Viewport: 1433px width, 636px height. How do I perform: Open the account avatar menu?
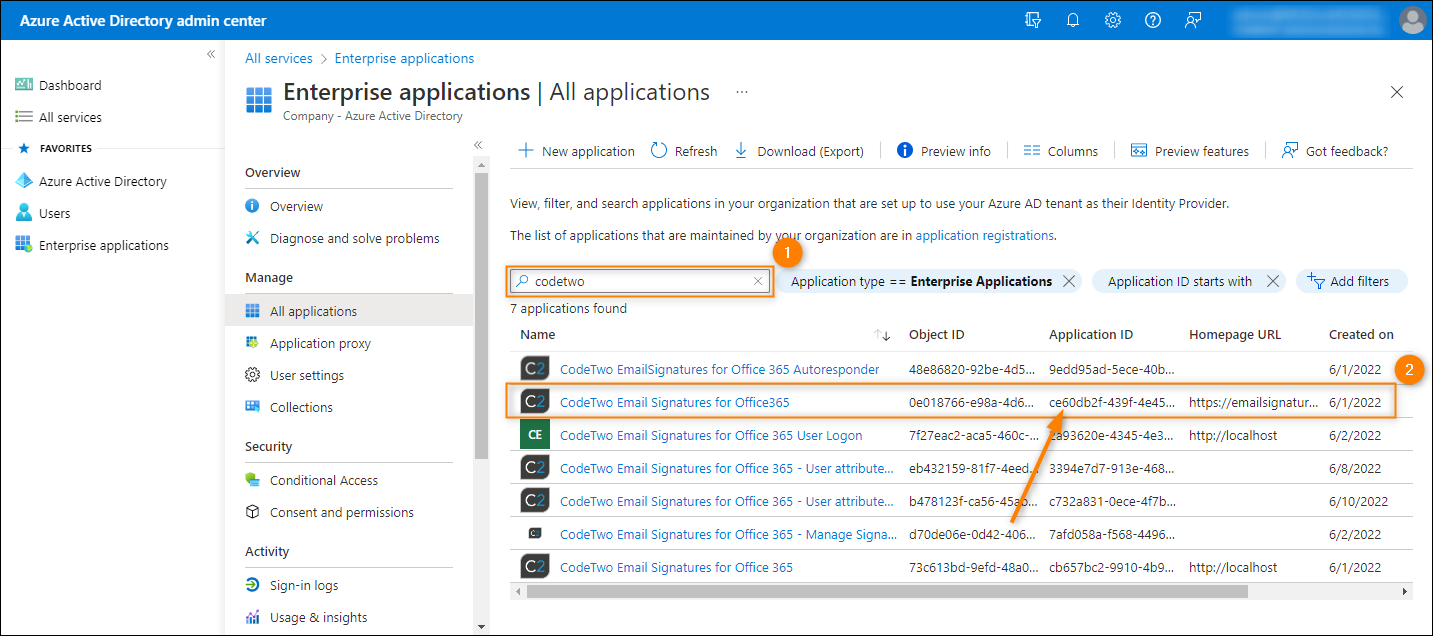[x=1411, y=20]
